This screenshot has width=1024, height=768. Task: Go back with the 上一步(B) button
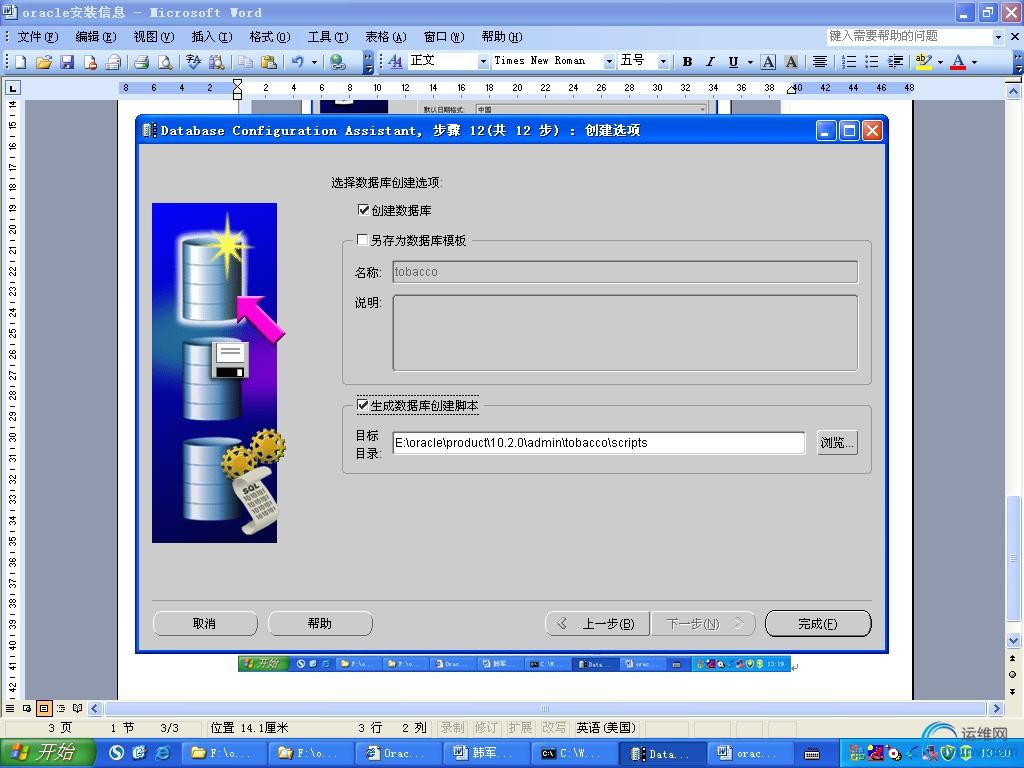coord(598,623)
